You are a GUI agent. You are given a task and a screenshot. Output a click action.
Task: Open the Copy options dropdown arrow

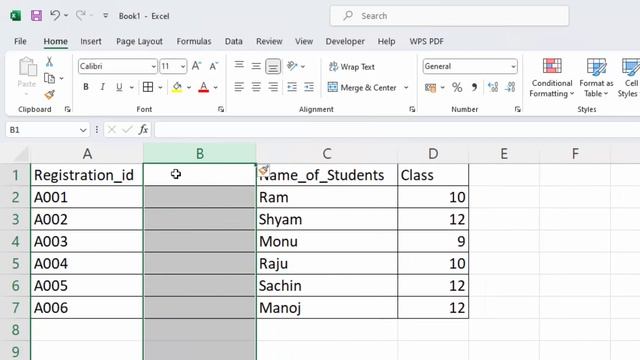pos(61,78)
